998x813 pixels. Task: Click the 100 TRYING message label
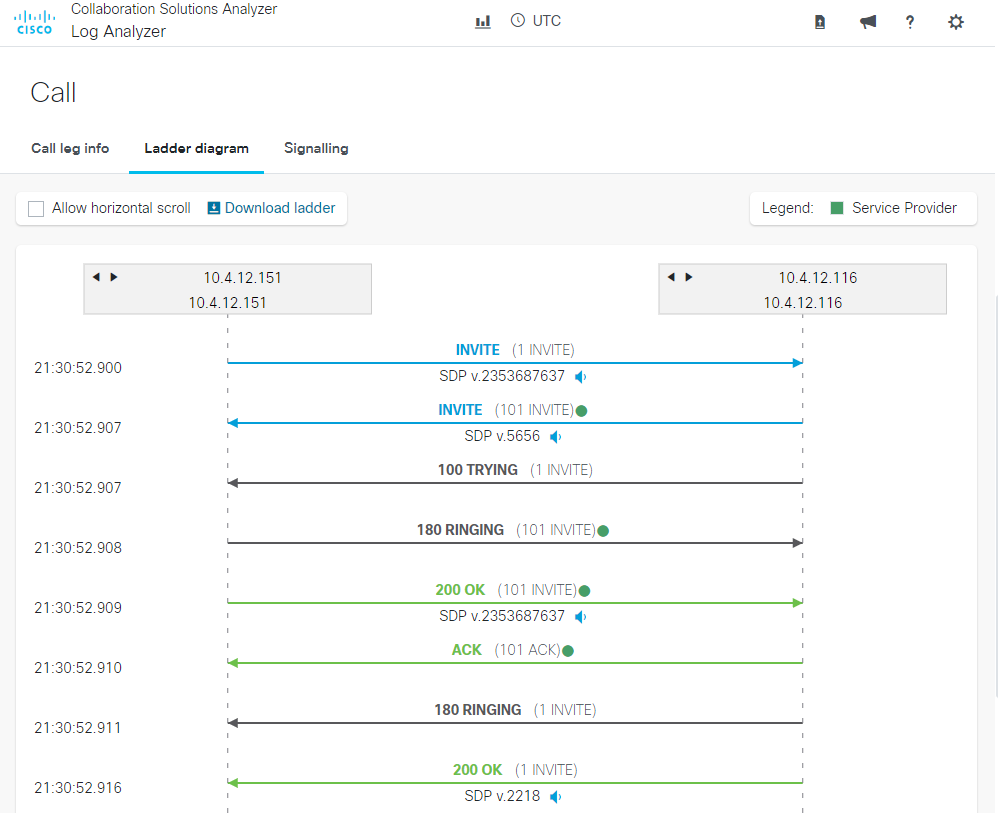coord(515,470)
